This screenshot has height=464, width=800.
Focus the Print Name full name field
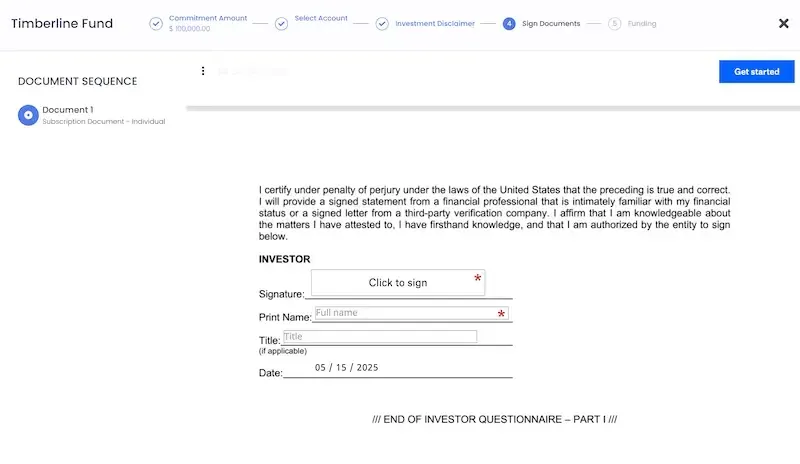411,313
